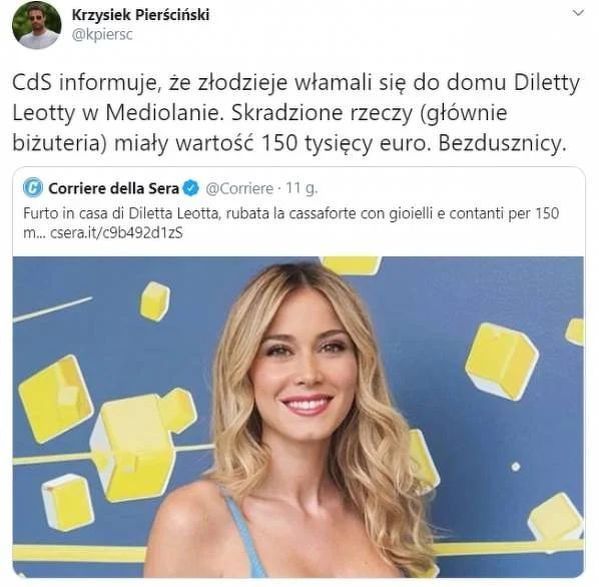Image resolution: width=599 pixels, height=587 pixels.
Task: Open the Krzysiek Pierściński display name
Action: click(x=141, y=15)
